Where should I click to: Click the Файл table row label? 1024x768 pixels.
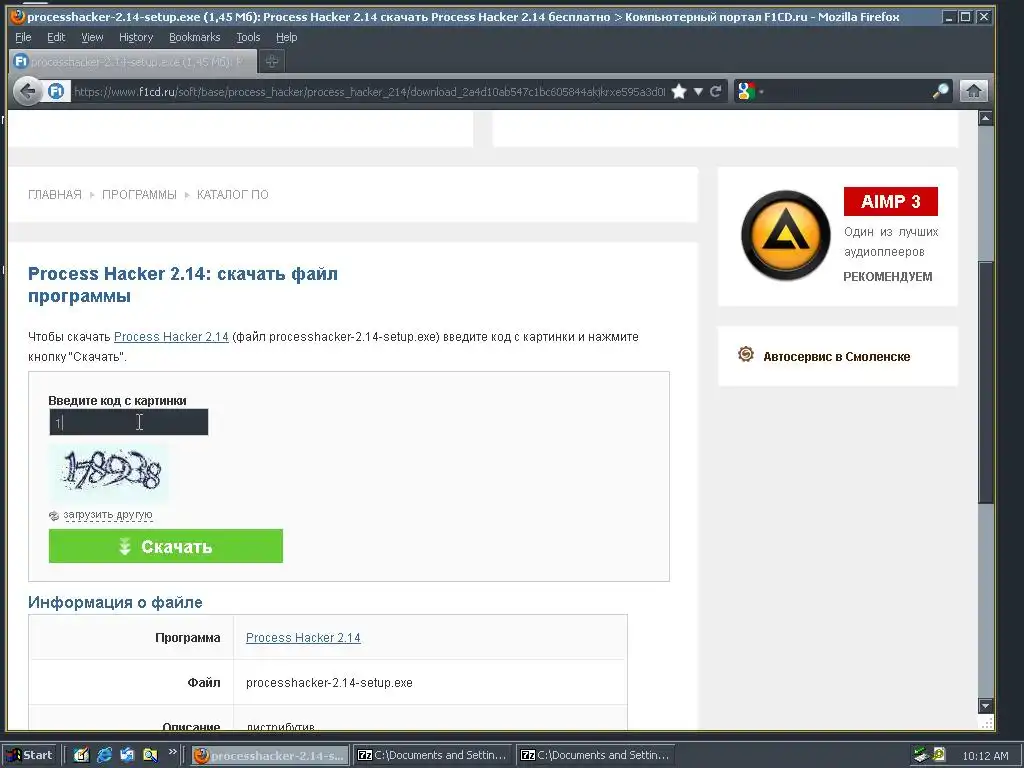coord(204,682)
